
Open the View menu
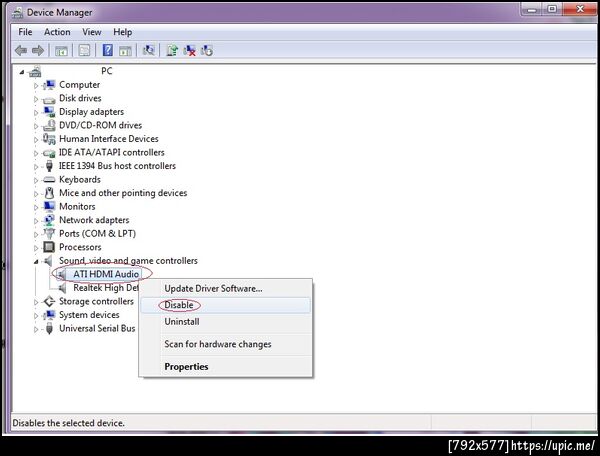92,32
